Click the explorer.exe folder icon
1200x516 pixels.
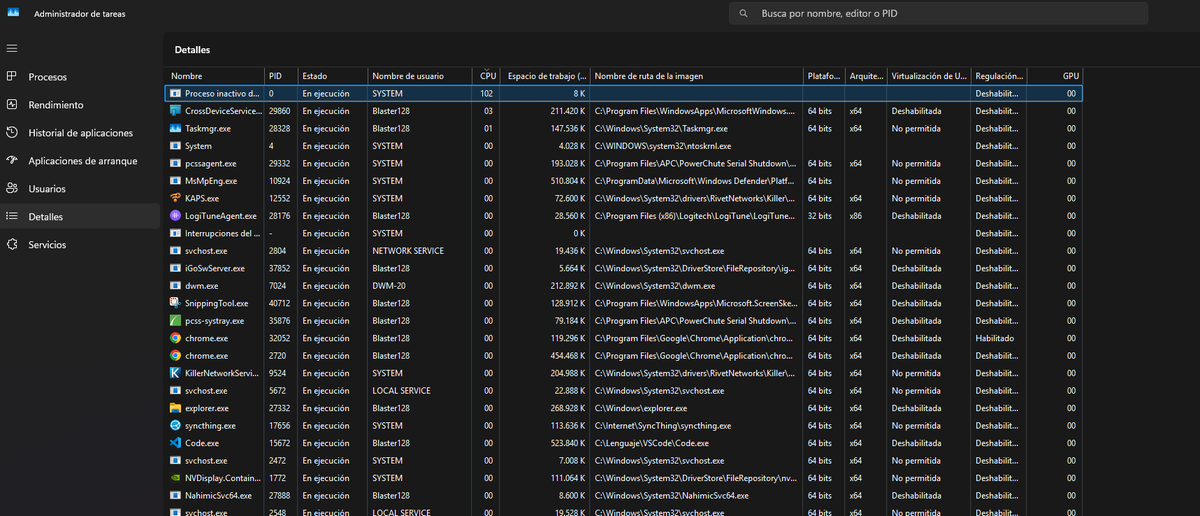pos(175,408)
